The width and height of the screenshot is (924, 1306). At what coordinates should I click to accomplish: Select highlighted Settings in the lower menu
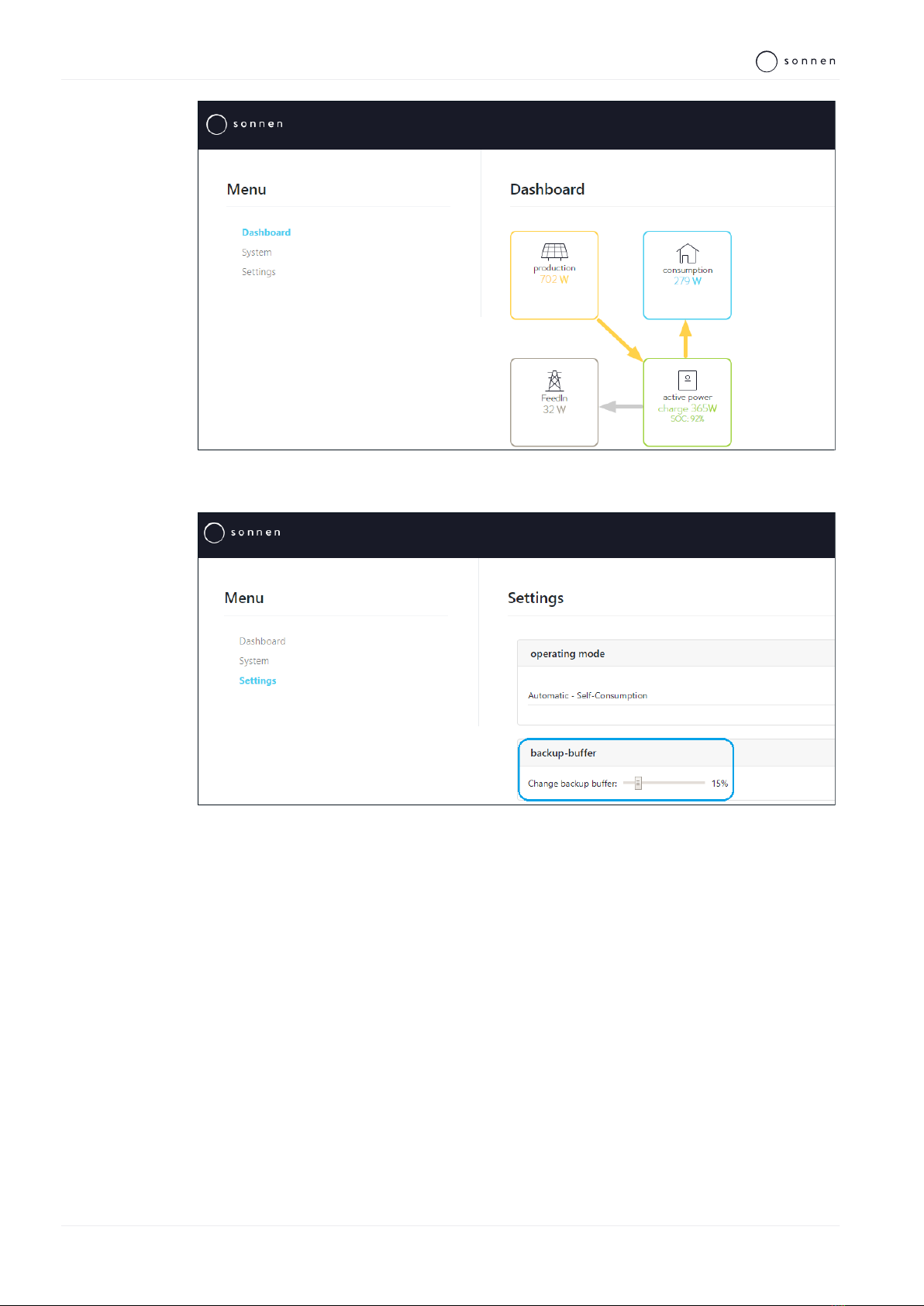click(x=257, y=681)
